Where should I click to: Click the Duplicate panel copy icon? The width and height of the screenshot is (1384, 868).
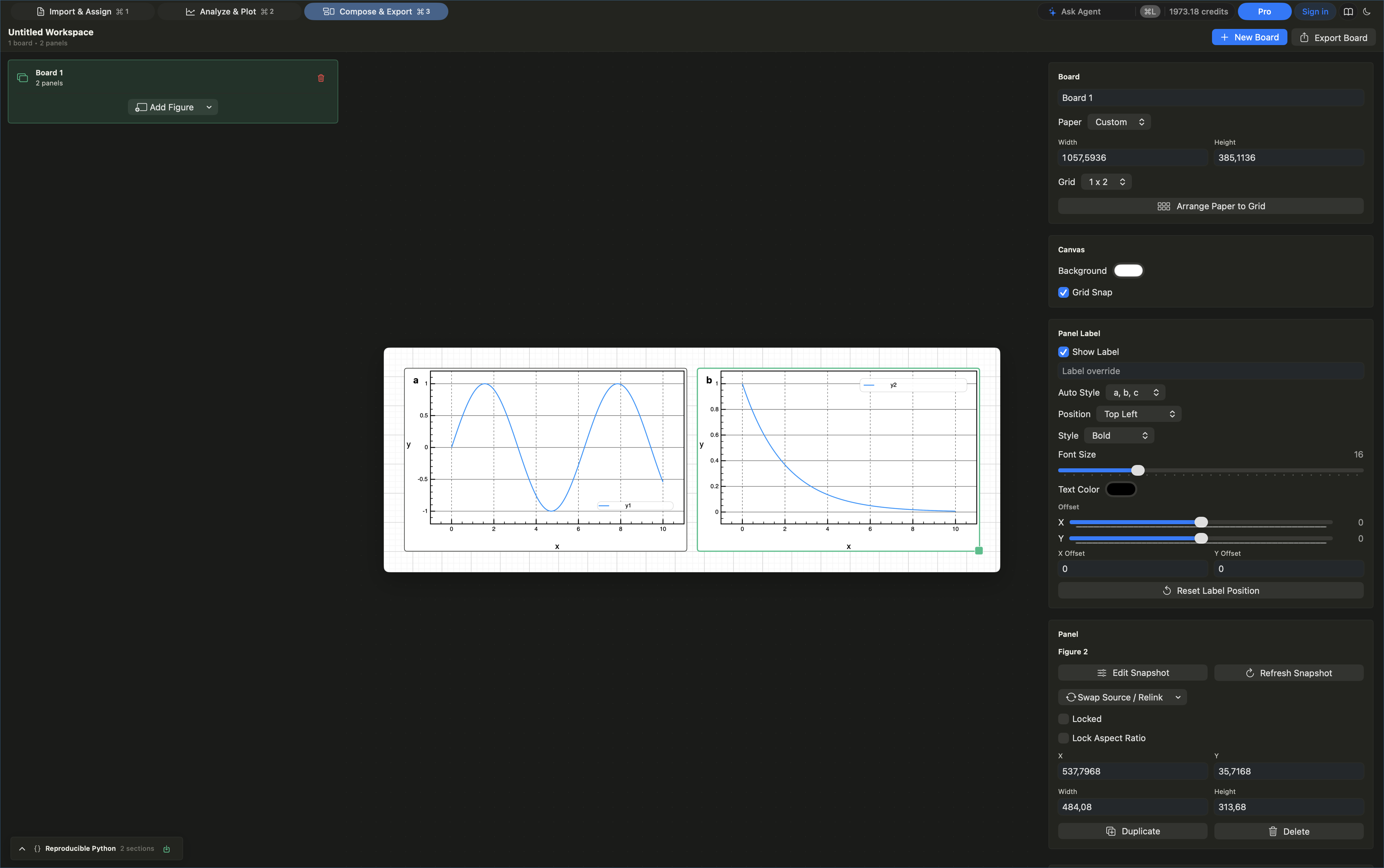pos(1111,831)
